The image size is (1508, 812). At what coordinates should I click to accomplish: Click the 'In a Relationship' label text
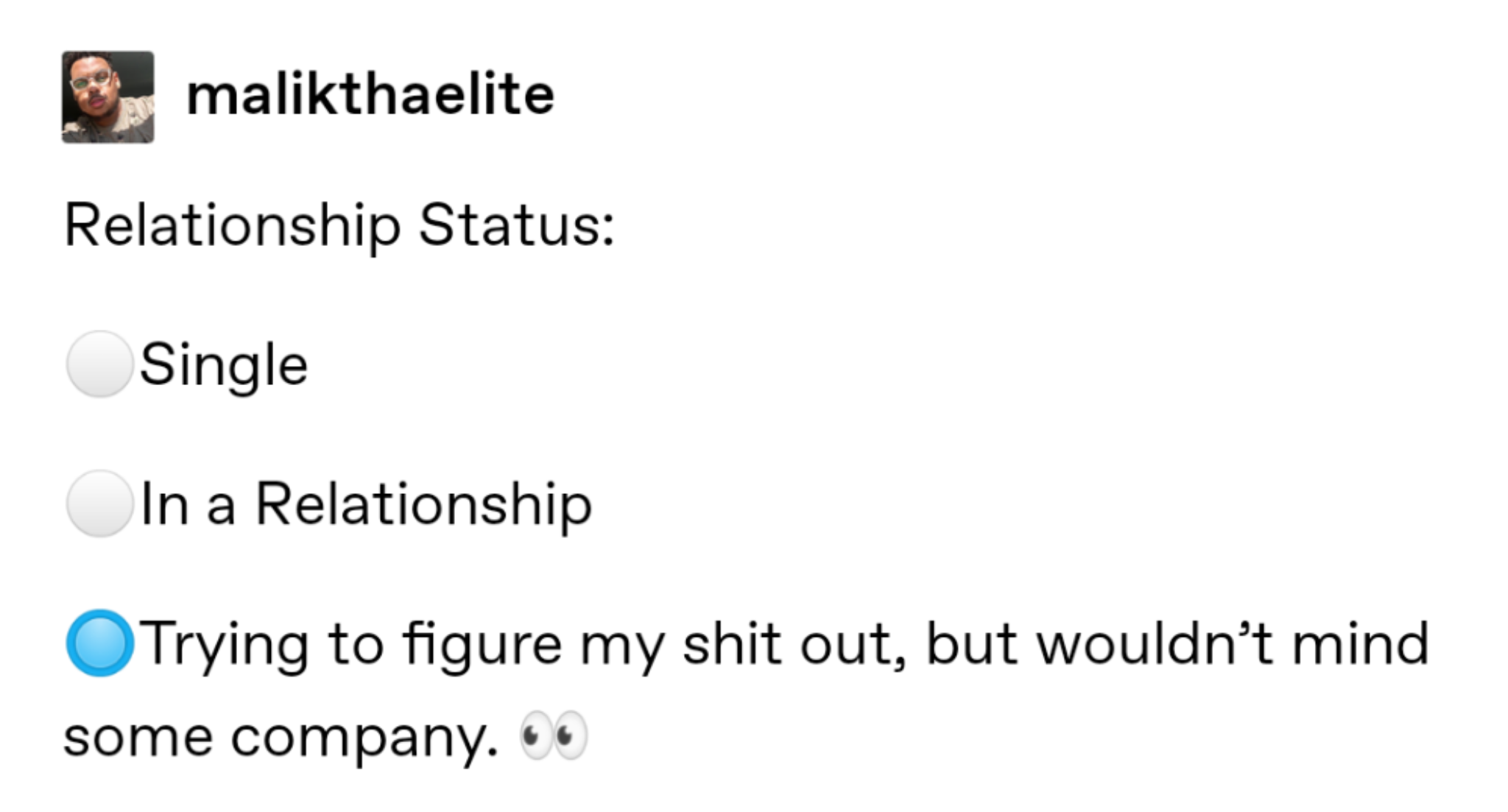(x=366, y=506)
